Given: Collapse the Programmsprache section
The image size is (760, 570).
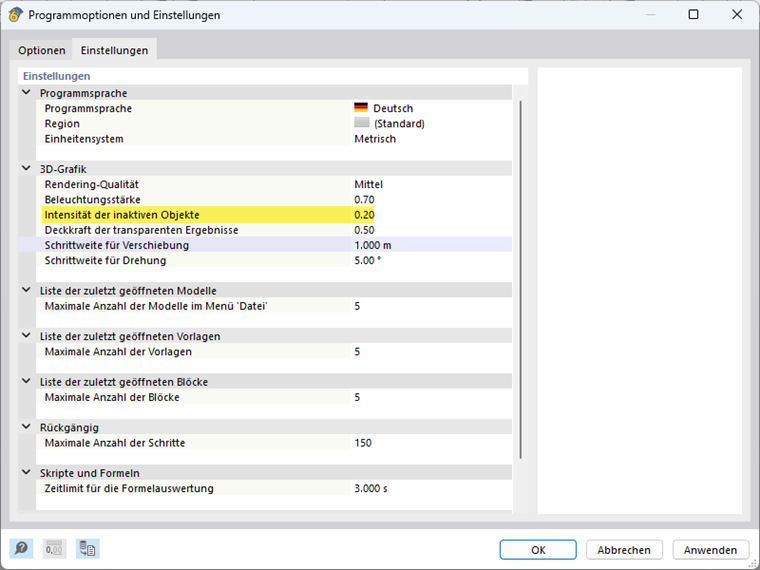Looking at the screenshot, I should coord(27,93).
